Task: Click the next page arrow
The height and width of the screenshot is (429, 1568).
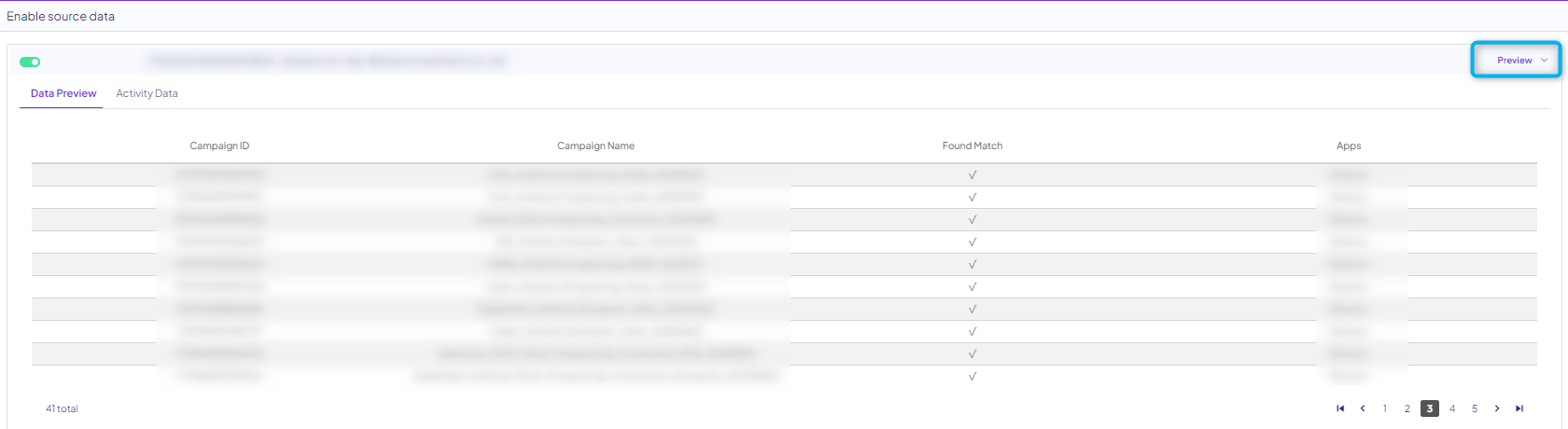Action: click(x=1497, y=408)
